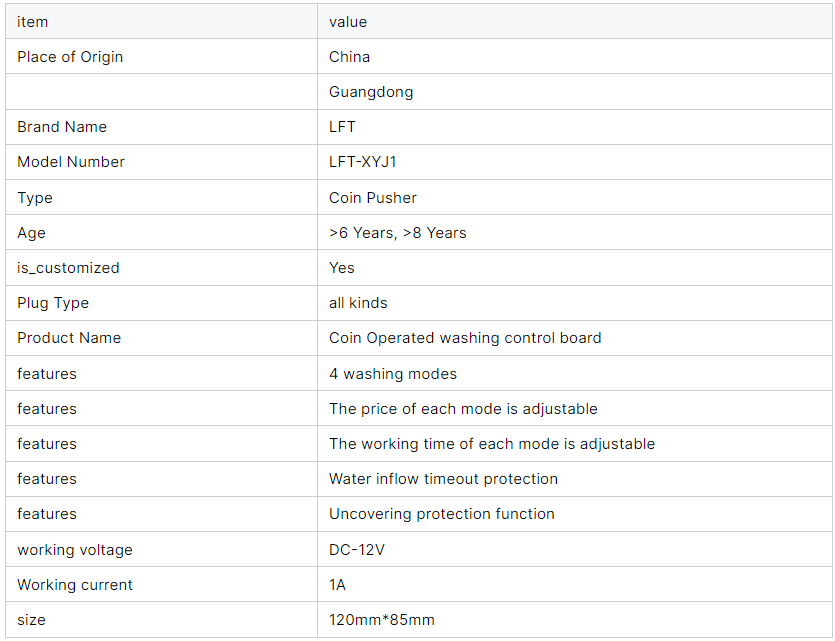This screenshot has width=835, height=641.
Task: Click the '120mm*85mm' size value
Action: [x=382, y=620]
